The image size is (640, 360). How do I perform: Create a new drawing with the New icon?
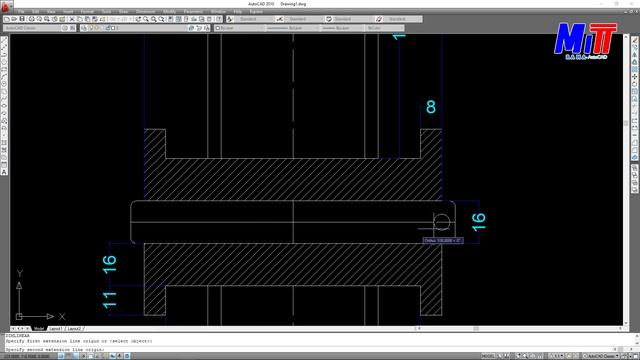pyautogui.click(x=7, y=19)
